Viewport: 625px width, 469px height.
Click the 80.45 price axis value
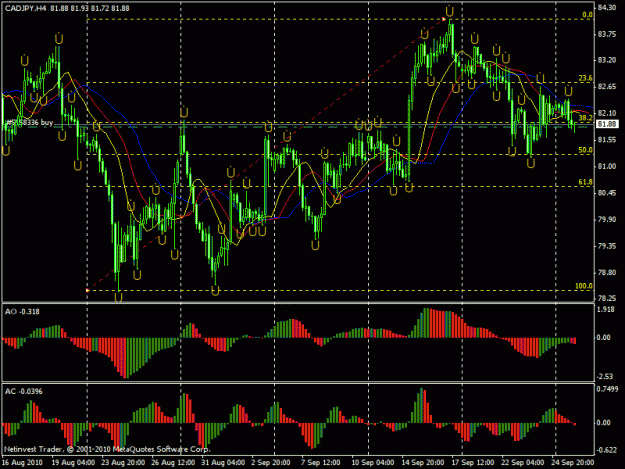(x=607, y=193)
